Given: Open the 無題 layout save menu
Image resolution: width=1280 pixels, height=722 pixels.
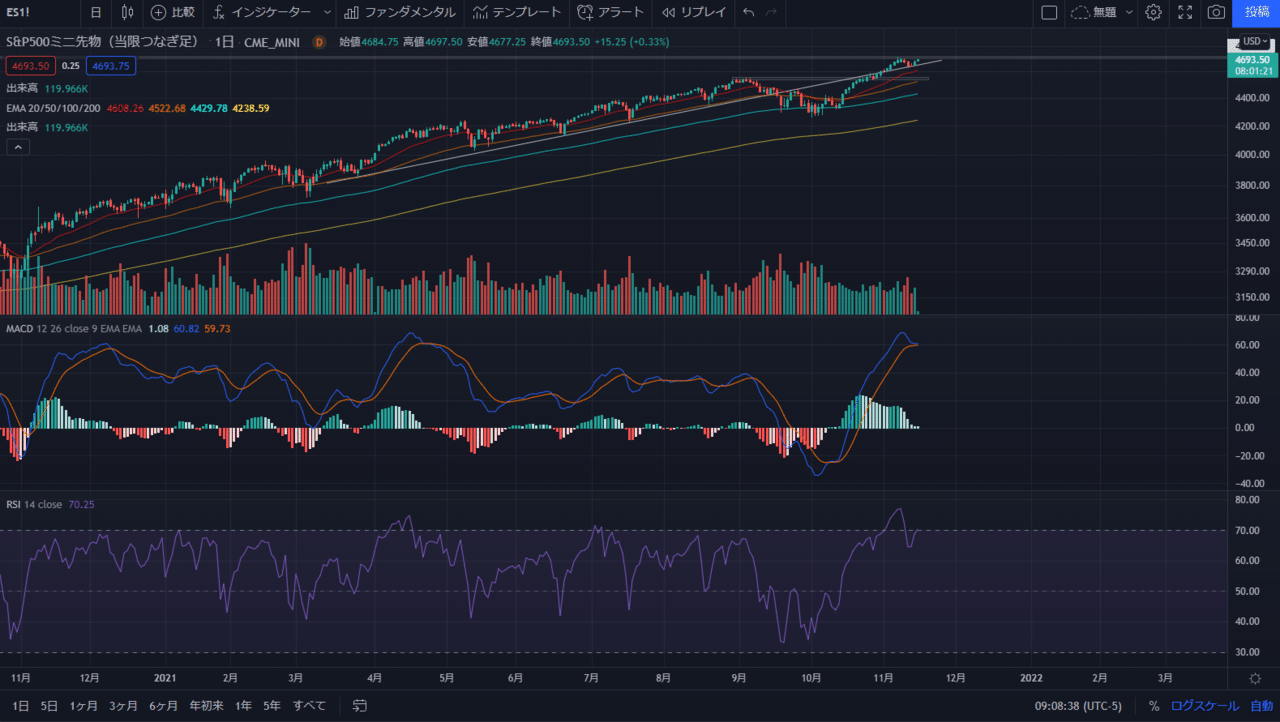Looking at the screenshot, I should tap(1102, 12).
